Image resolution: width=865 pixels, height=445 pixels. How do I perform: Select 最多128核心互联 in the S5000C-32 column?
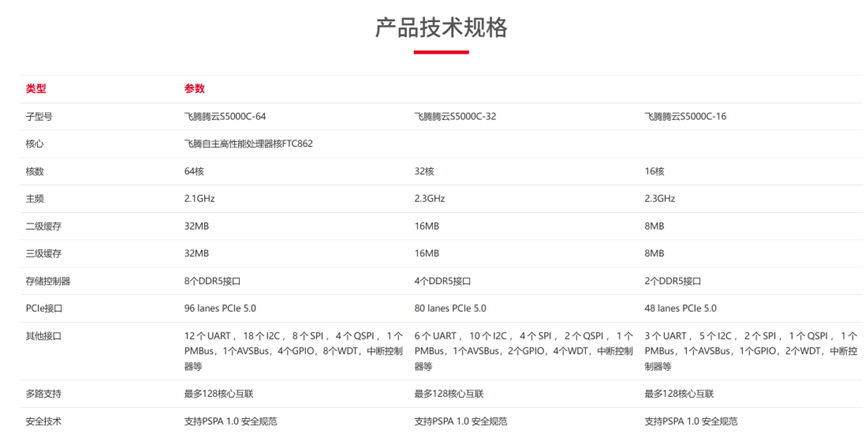pyautogui.click(x=448, y=394)
